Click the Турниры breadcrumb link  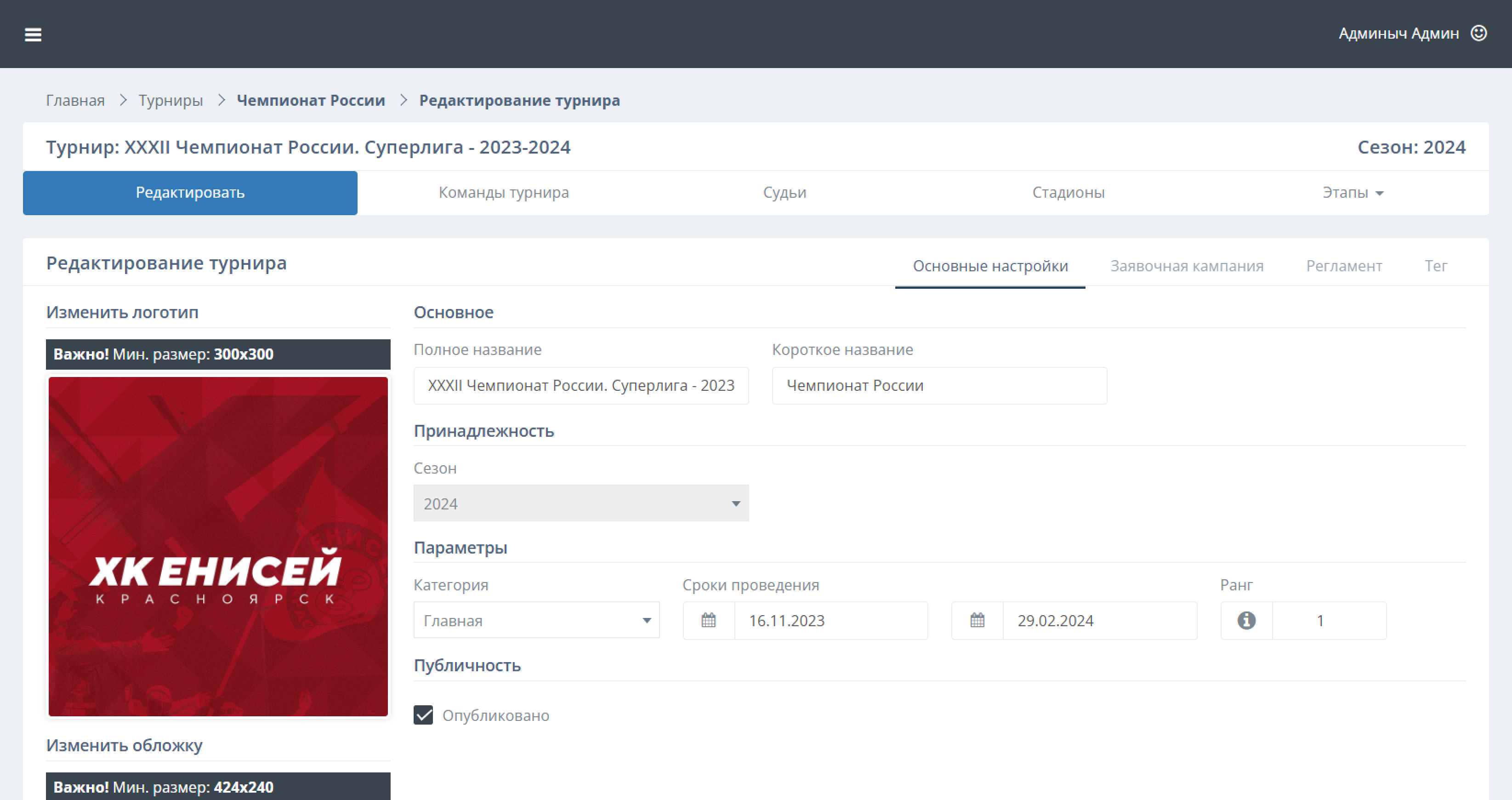point(170,100)
